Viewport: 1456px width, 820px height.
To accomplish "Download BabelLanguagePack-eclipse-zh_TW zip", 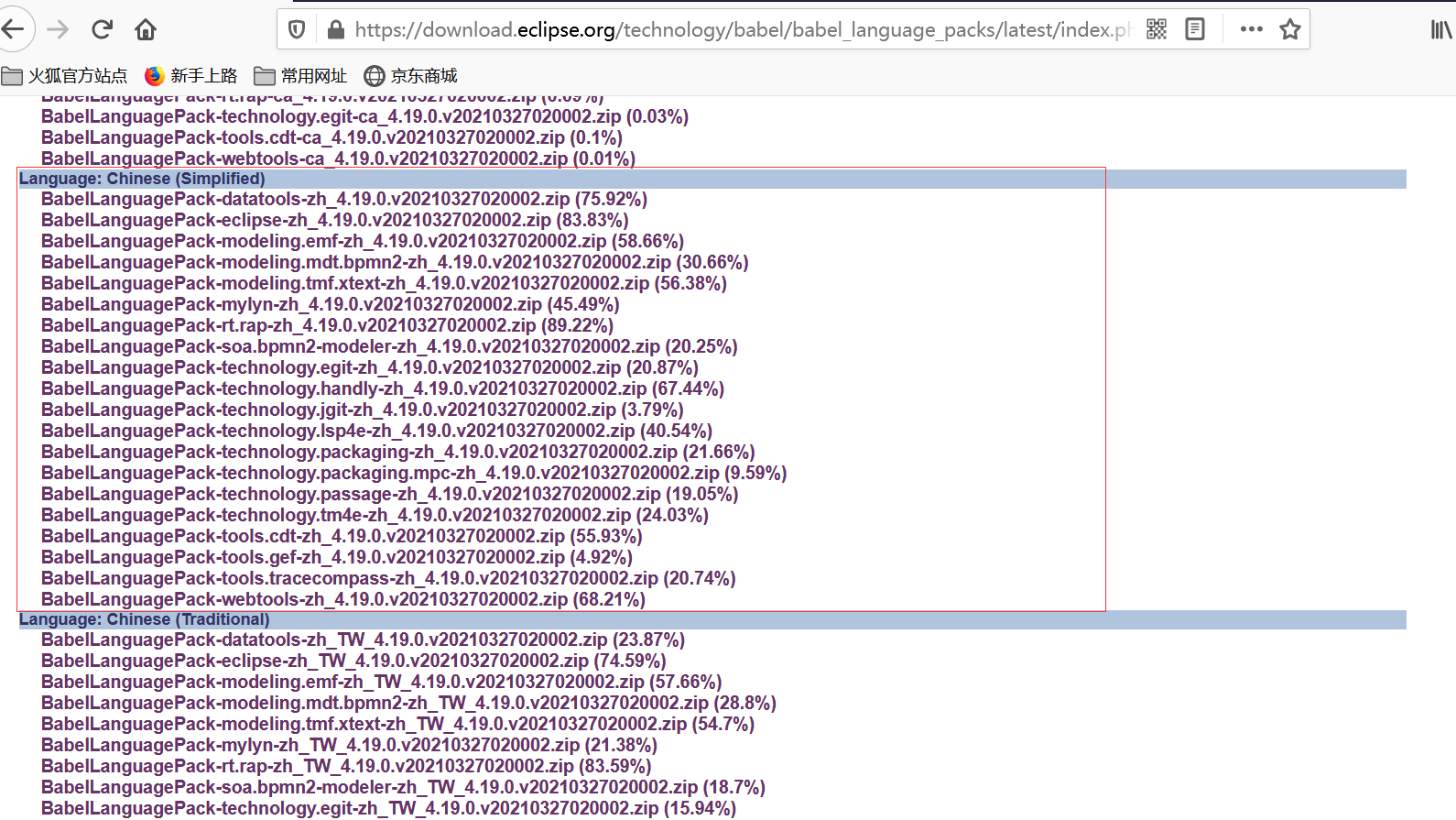I will click(353, 661).
